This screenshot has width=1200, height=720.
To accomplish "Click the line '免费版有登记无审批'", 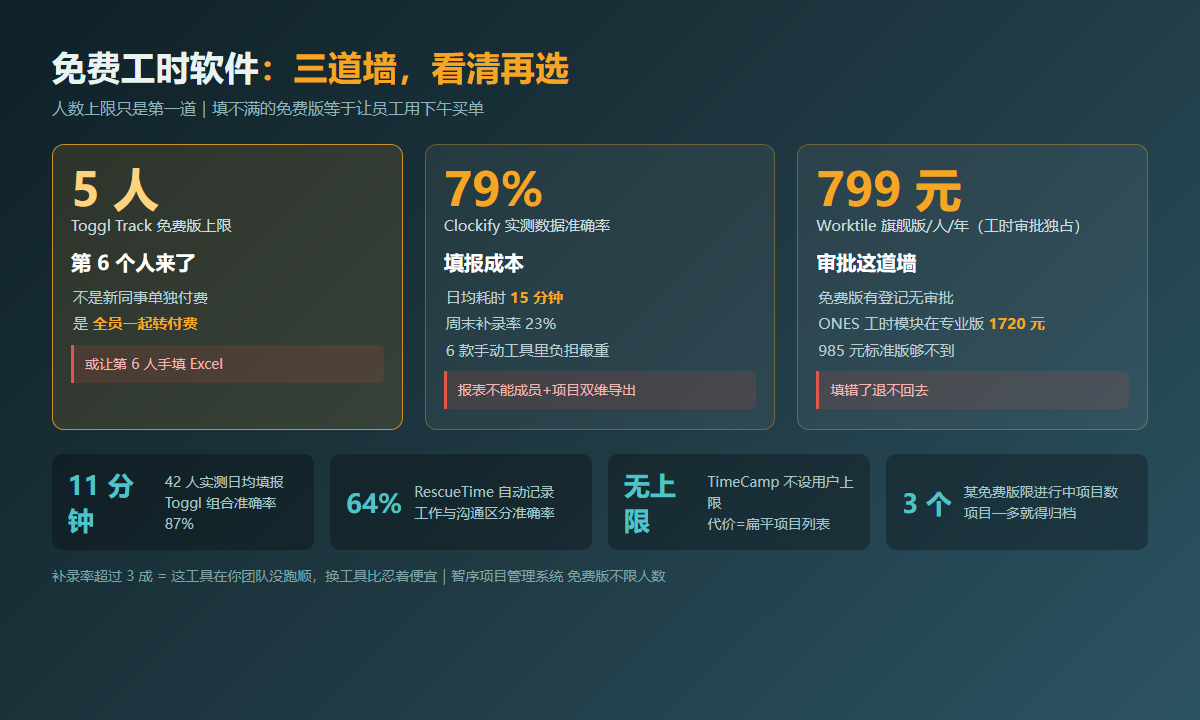I will point(886,297).
